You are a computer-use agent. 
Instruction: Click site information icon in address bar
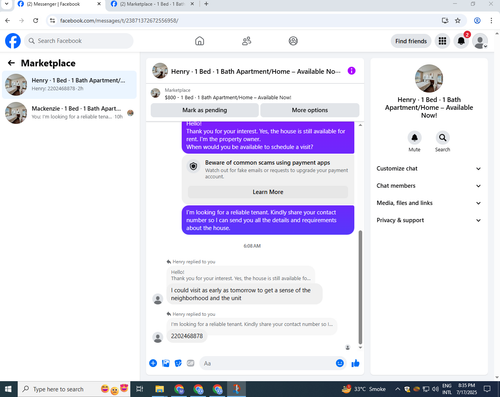[x=52, y=21]
